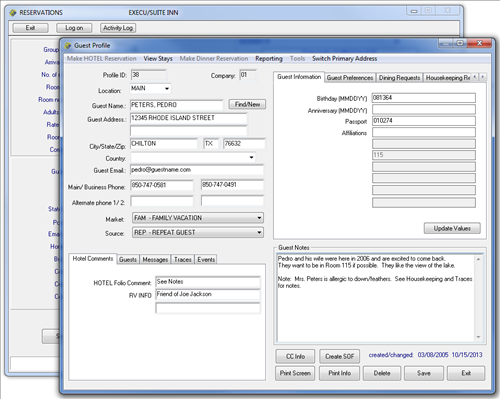Click the City field CHILTON
This screenshot has width=500, height=399.
coord(164,144)
